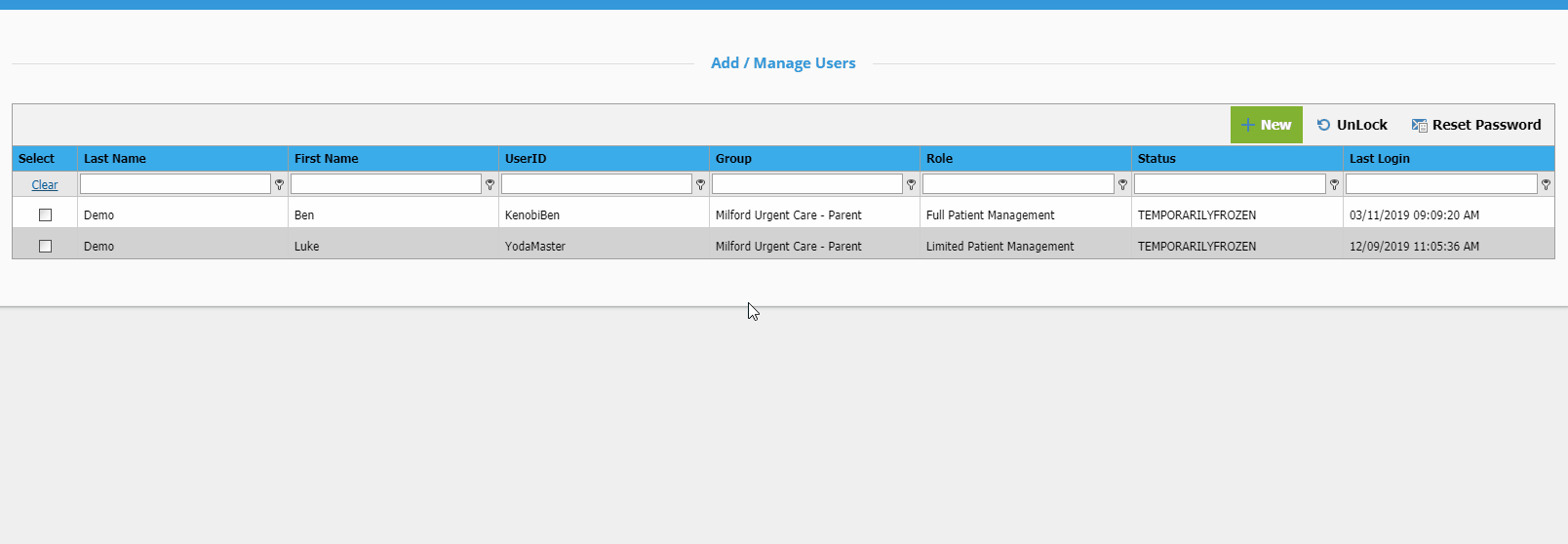Click the Last Login filter text field
This screenshot has width=1568, height=544.
coord(1440,184)
